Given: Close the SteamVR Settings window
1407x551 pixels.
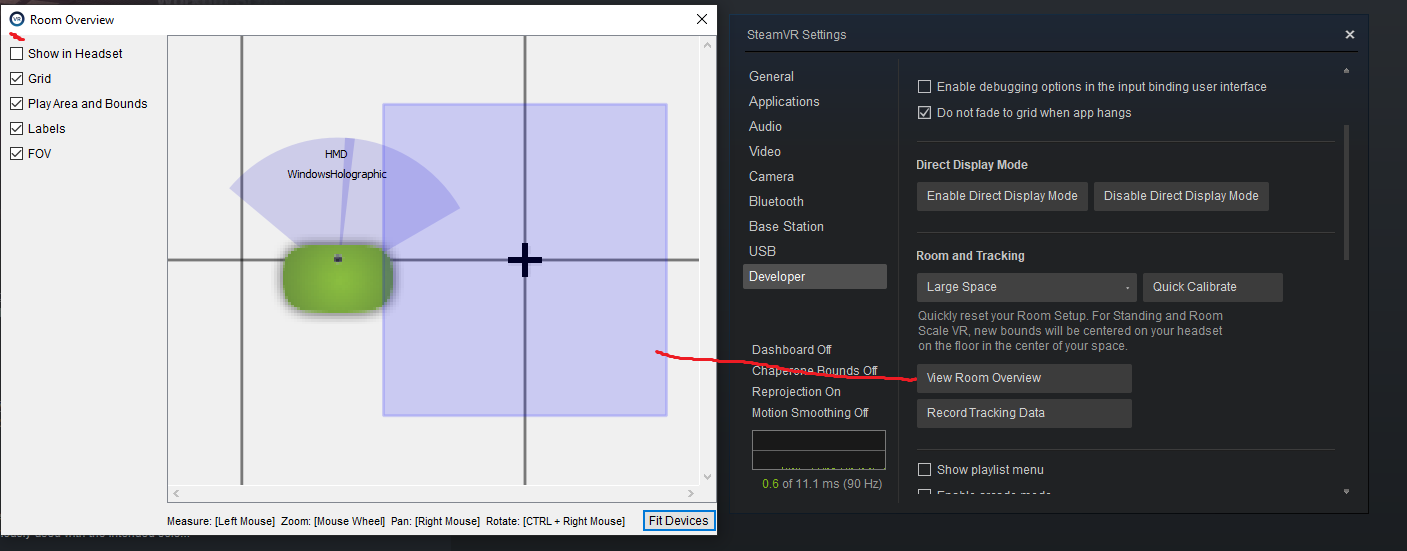Looking at the screenshot, I should [1349, 35].
